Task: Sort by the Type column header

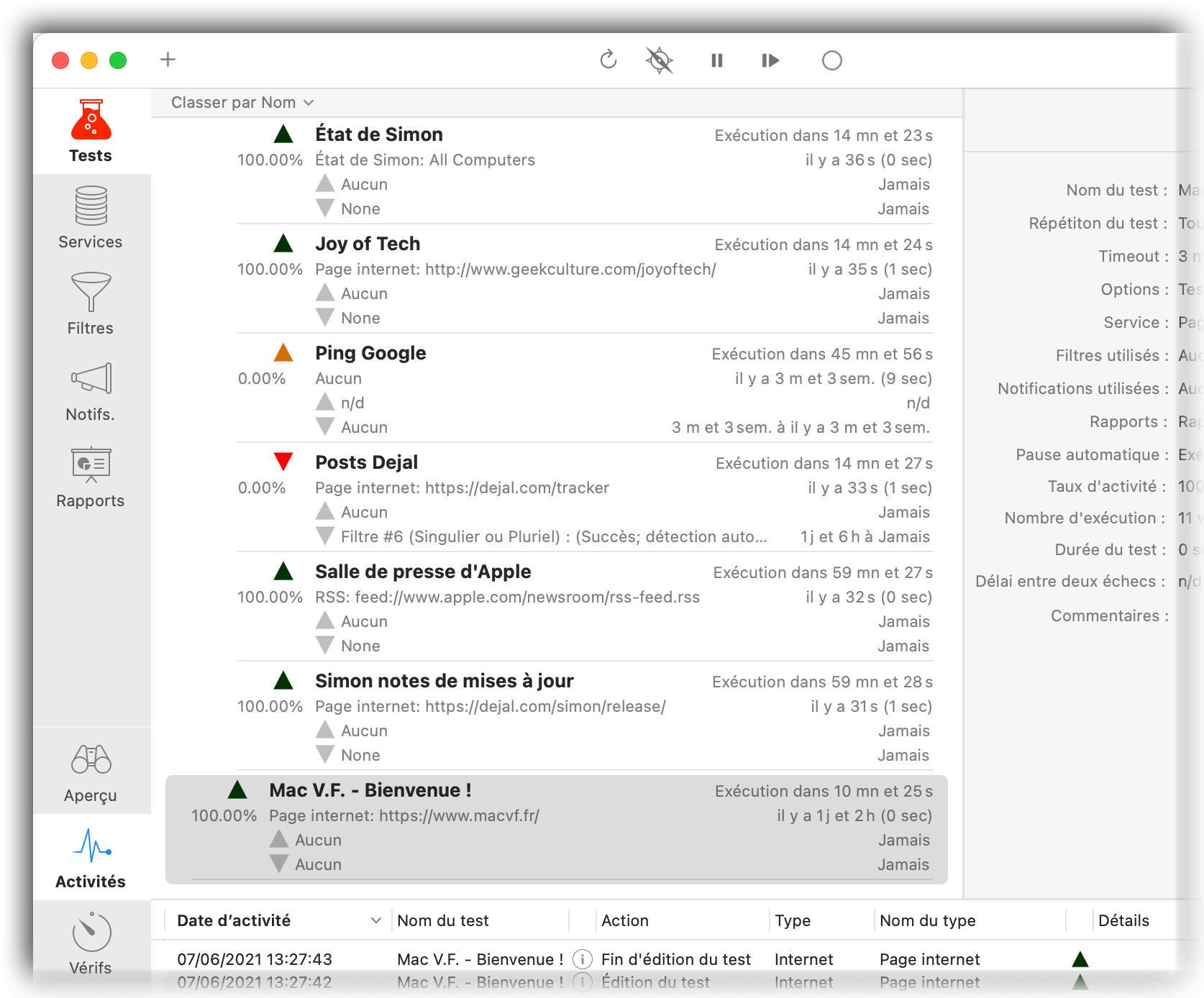Action: tap(821, 920)
